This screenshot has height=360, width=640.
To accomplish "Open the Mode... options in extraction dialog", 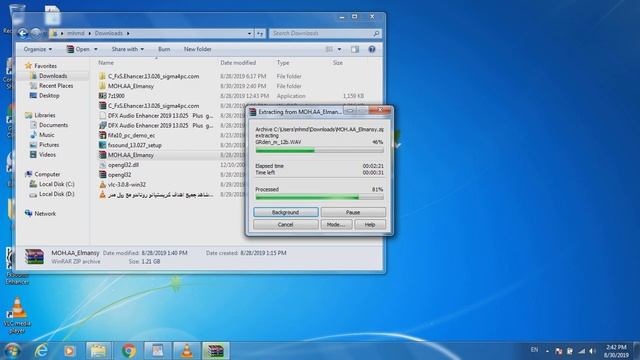I will (336, 224).
